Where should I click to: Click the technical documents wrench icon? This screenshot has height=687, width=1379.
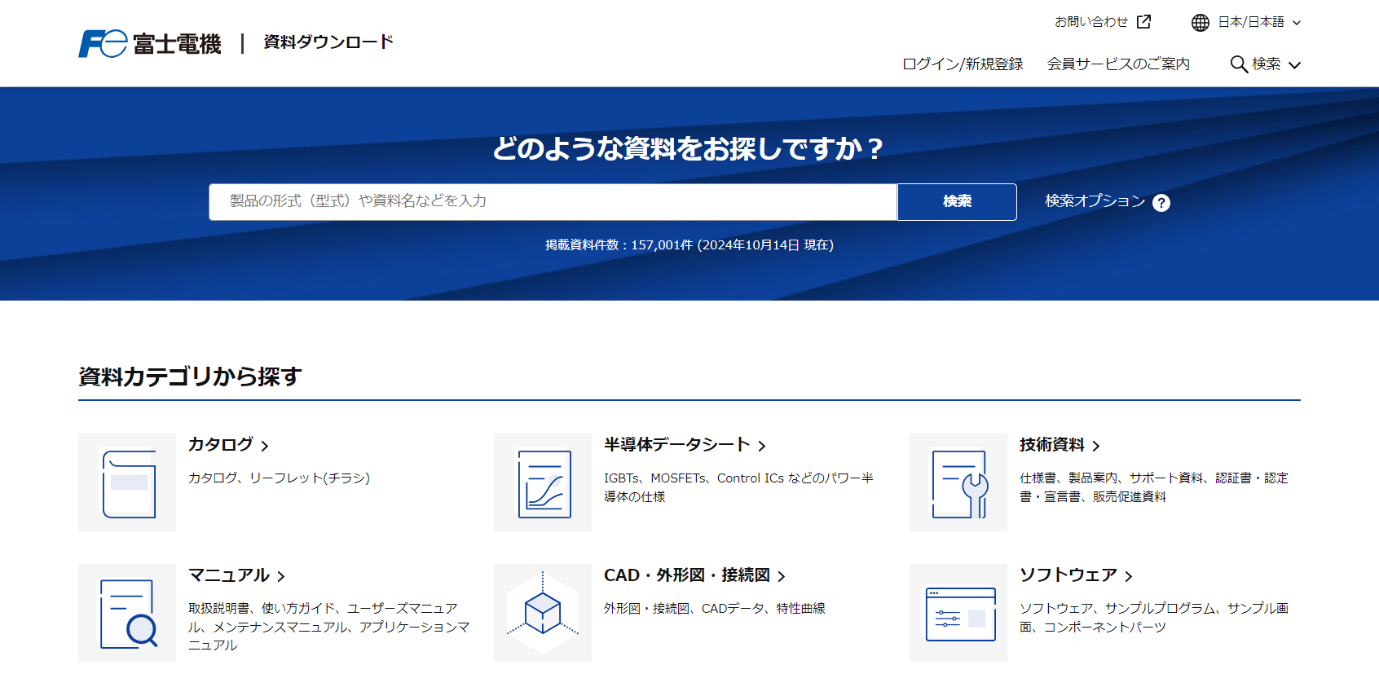pos(958,483)
